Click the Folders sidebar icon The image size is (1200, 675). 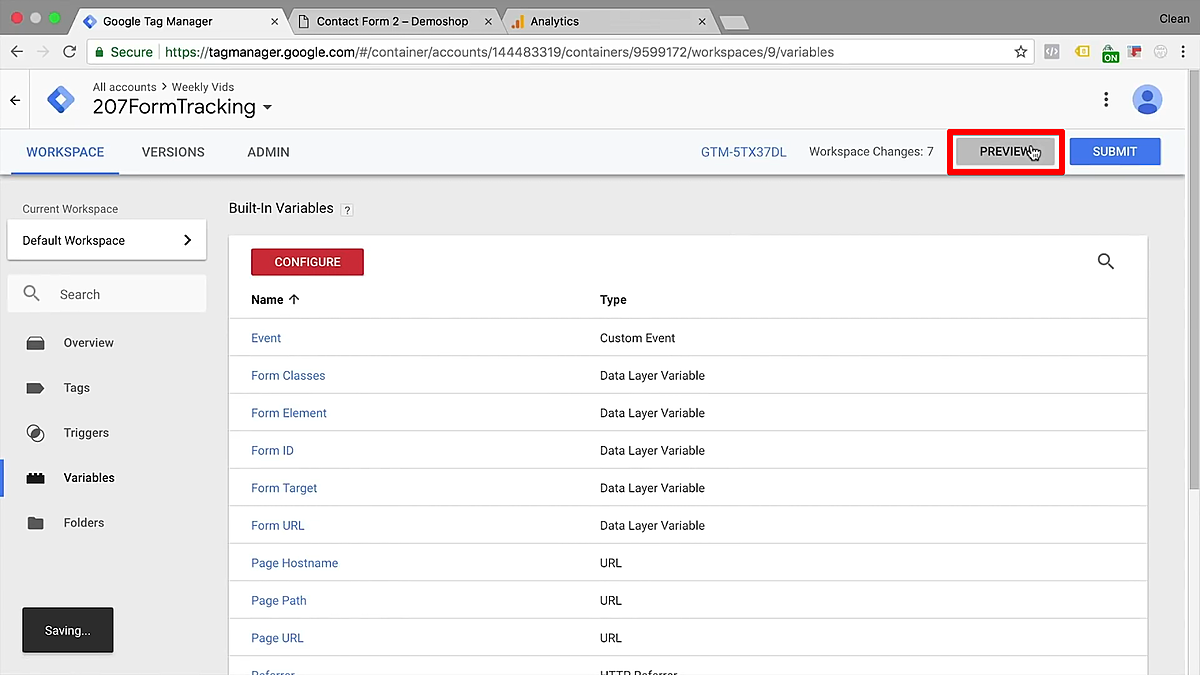36,523
